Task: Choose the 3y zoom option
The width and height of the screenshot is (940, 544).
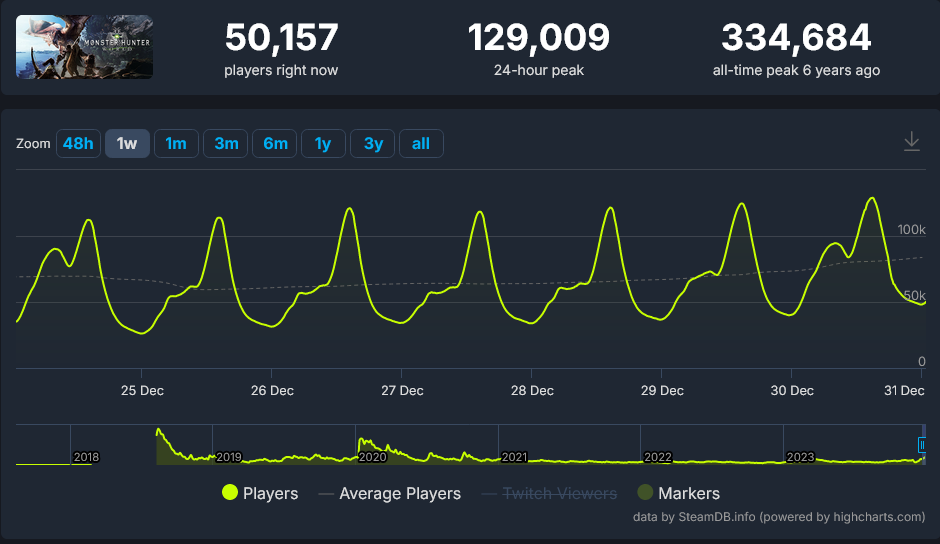Action: pyautogui.click(x=372, y=144)
